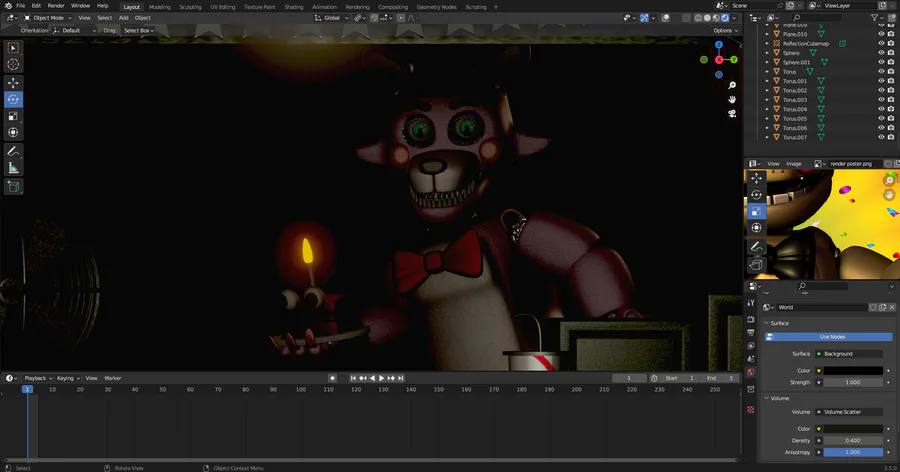Switch to Shading workspace tab
The height and width of the screenshot is (472, 900).
click(x=294, y=7)
